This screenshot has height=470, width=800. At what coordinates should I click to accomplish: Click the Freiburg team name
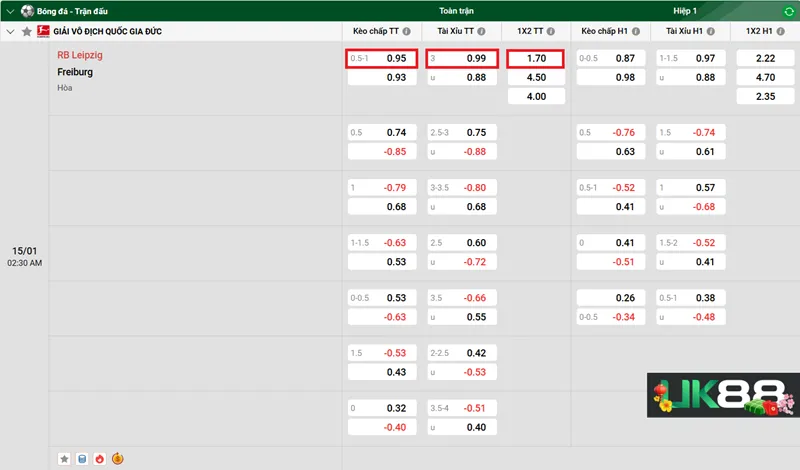[75, 72]
